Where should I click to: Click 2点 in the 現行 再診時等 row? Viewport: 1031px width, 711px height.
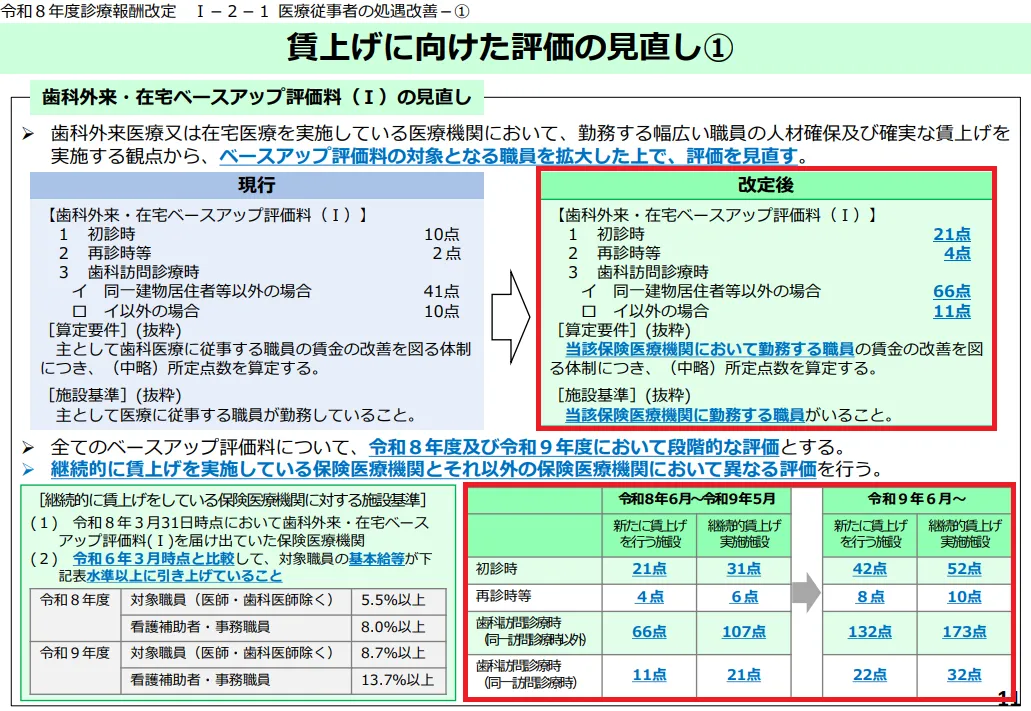click(x=446, y=253)
